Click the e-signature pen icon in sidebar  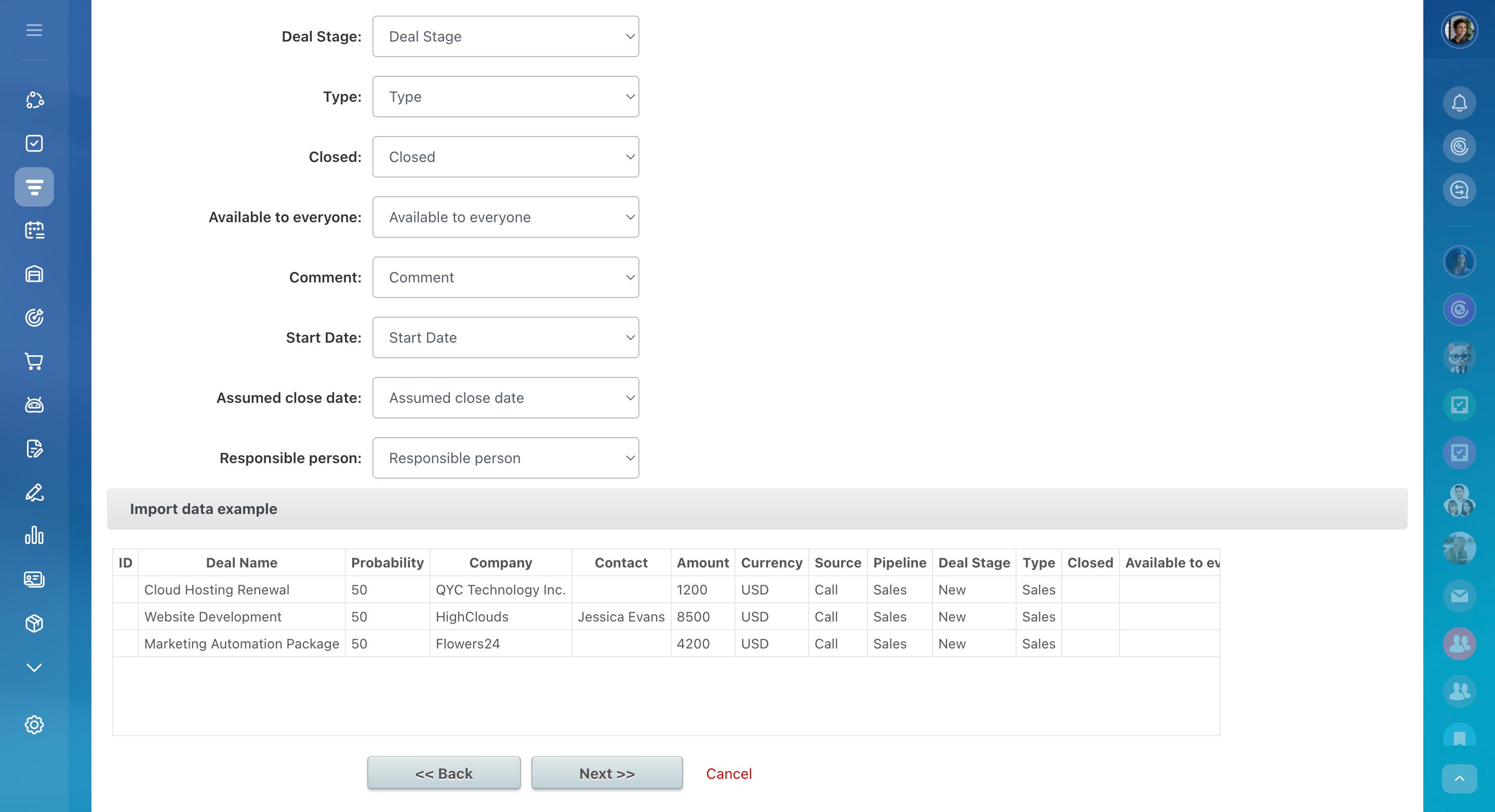coord(34,492)
